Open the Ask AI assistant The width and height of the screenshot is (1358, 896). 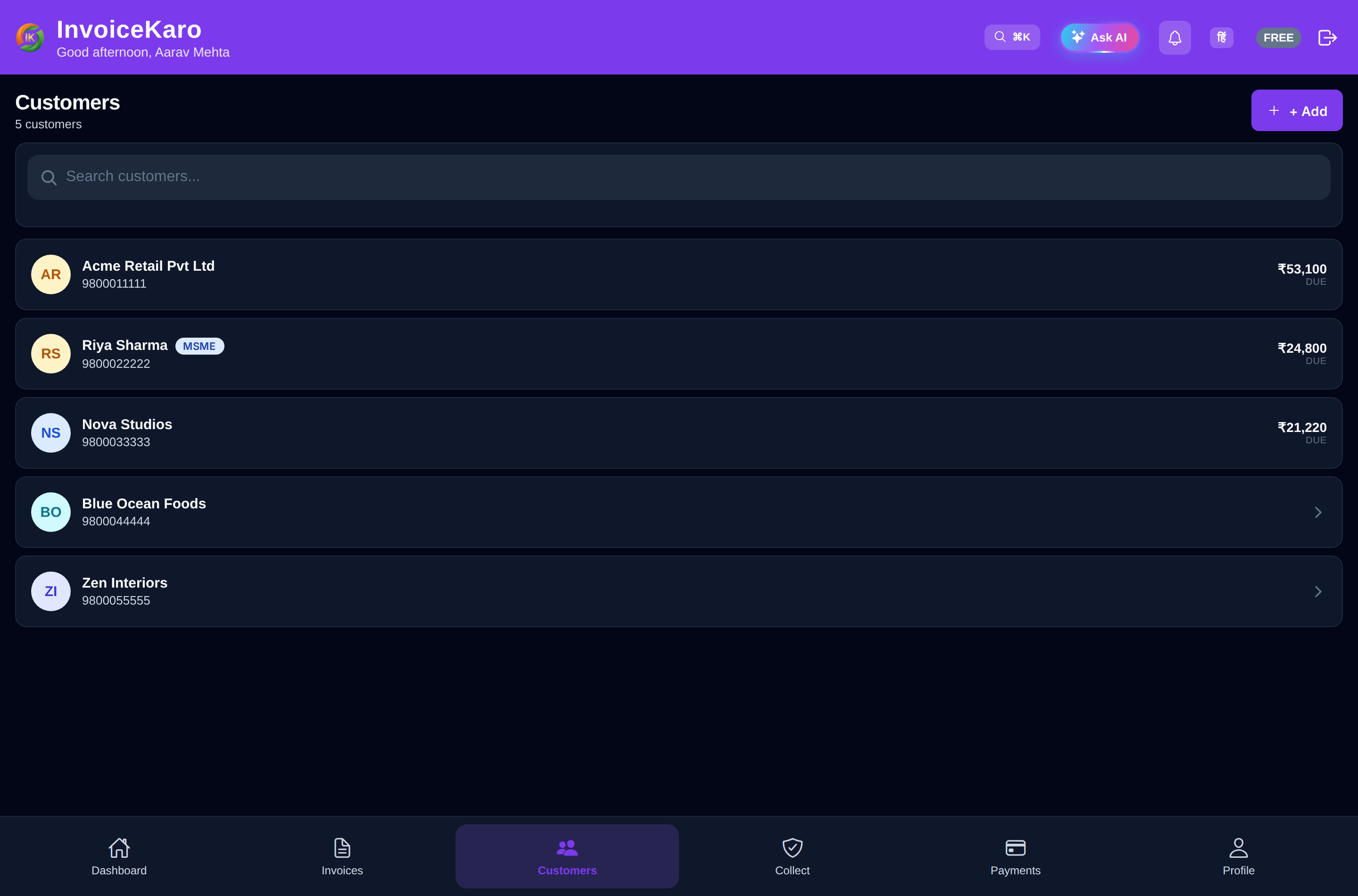tap(1100, 38)
